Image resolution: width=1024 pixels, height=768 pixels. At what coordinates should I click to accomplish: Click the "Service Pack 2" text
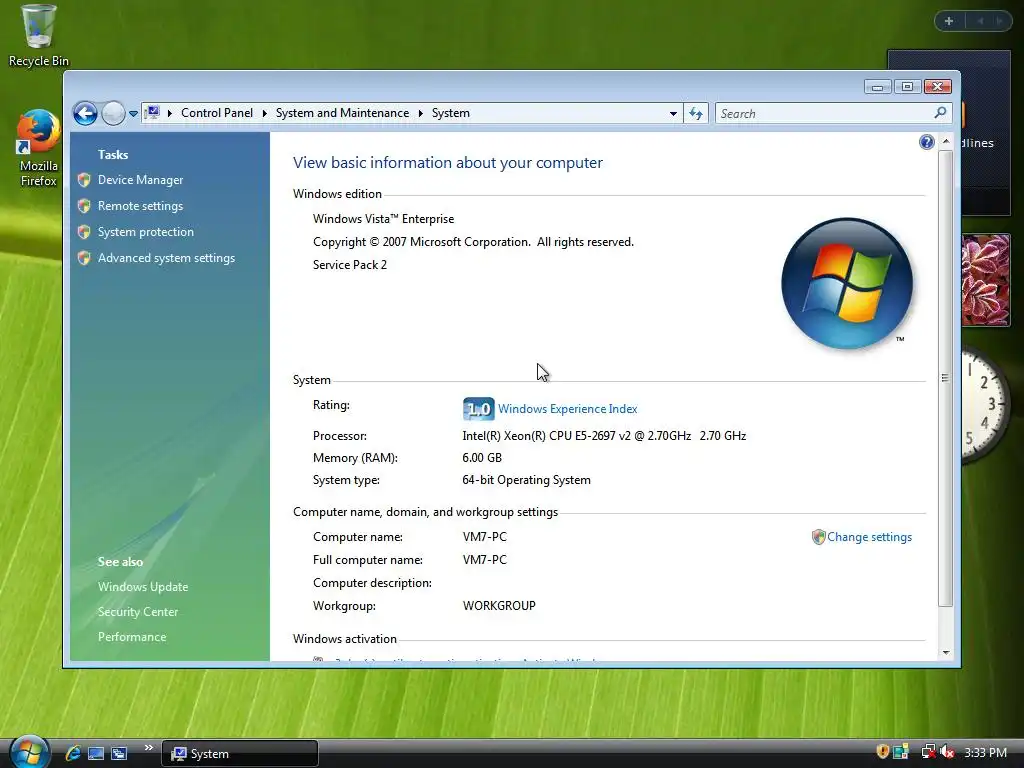pyautogui.click(x=350, y=264)
